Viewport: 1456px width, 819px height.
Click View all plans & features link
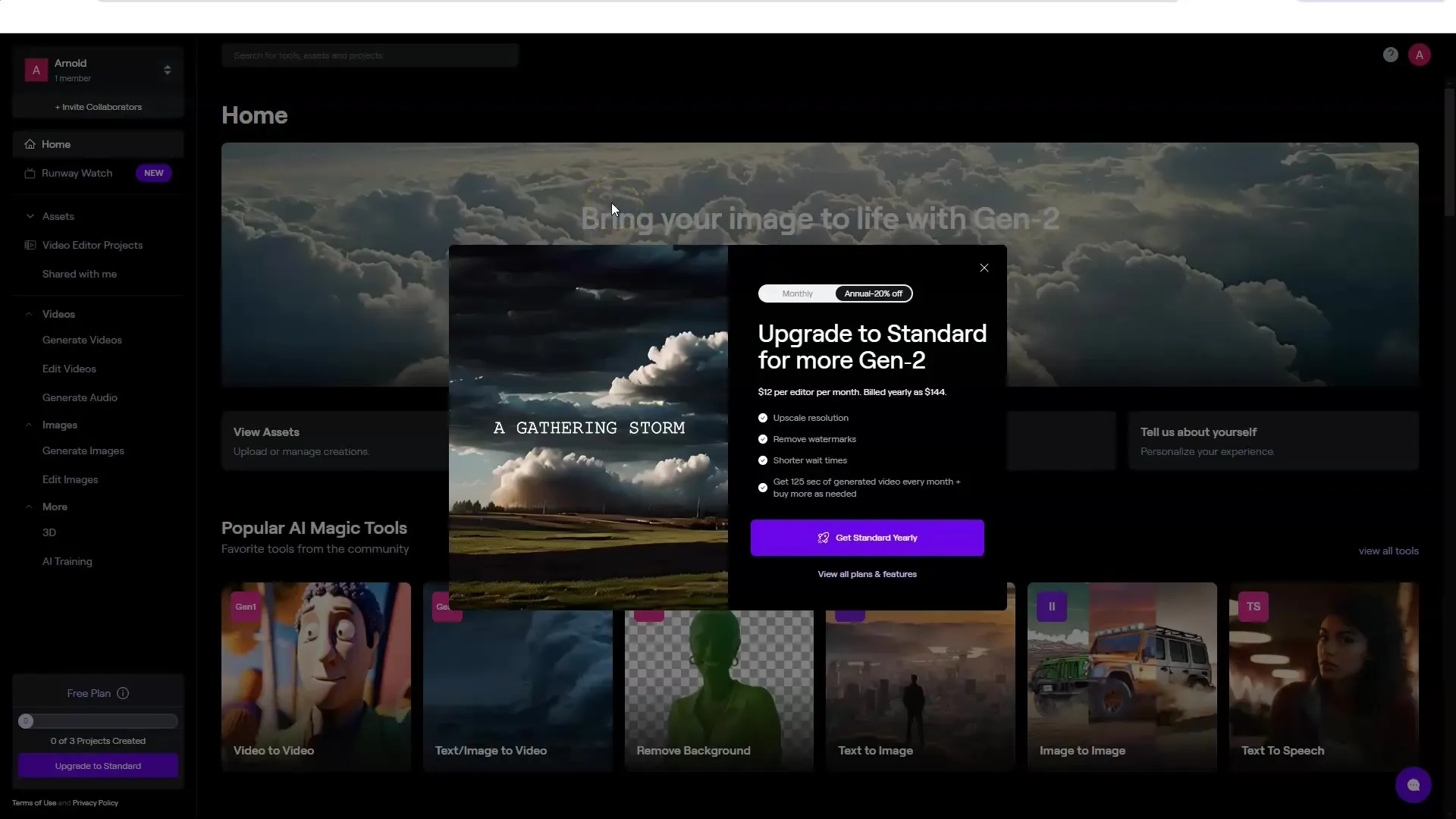click(x=867, y=574)
